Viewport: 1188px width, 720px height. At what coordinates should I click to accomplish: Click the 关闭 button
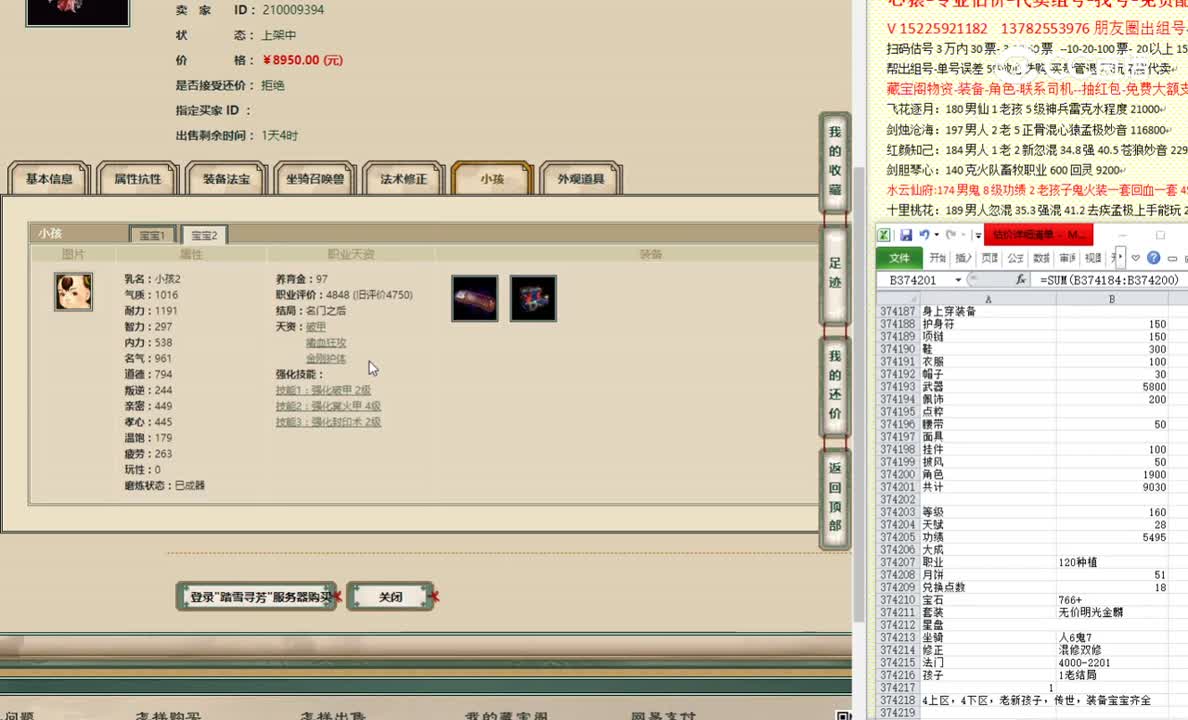click(x=390, y=596)
